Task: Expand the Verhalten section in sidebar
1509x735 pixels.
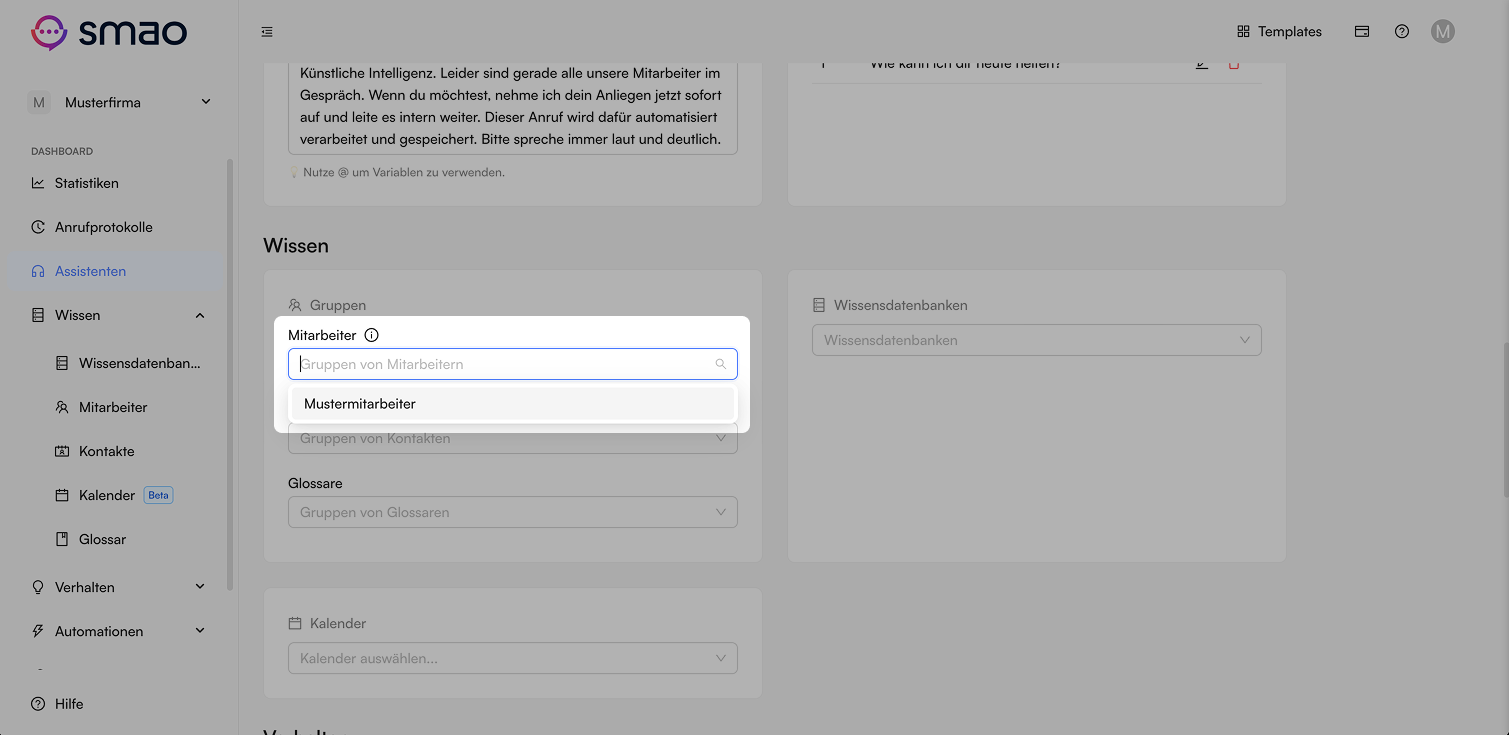Action: tap(120, 587)
